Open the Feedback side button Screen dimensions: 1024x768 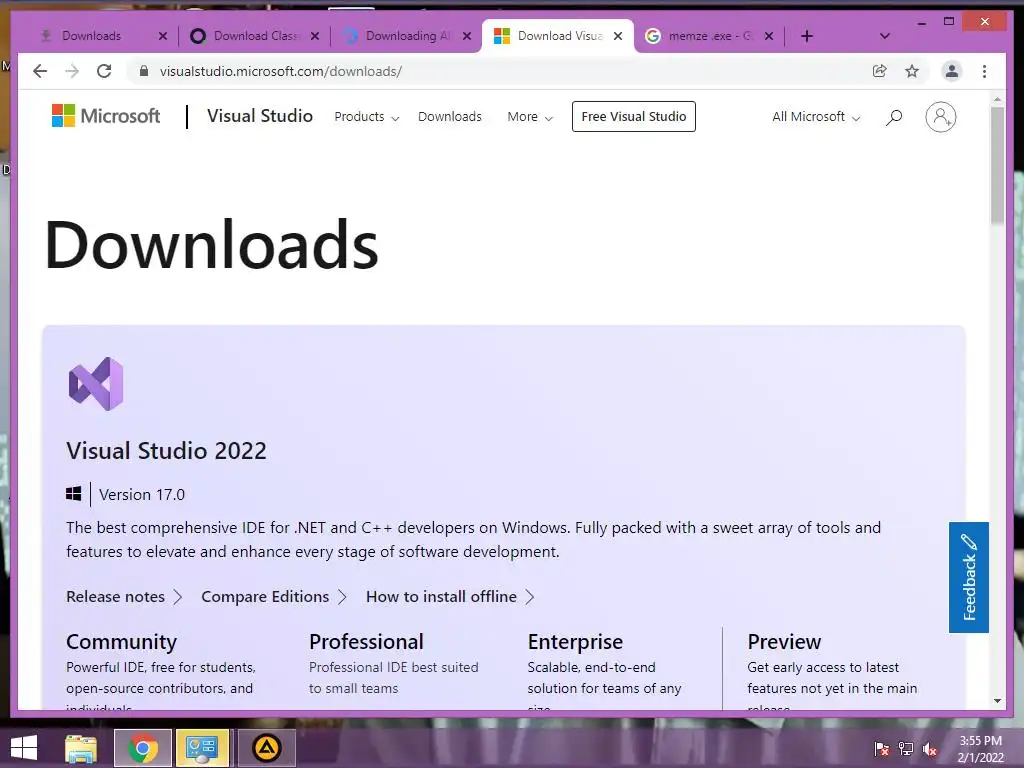[968, 577]
